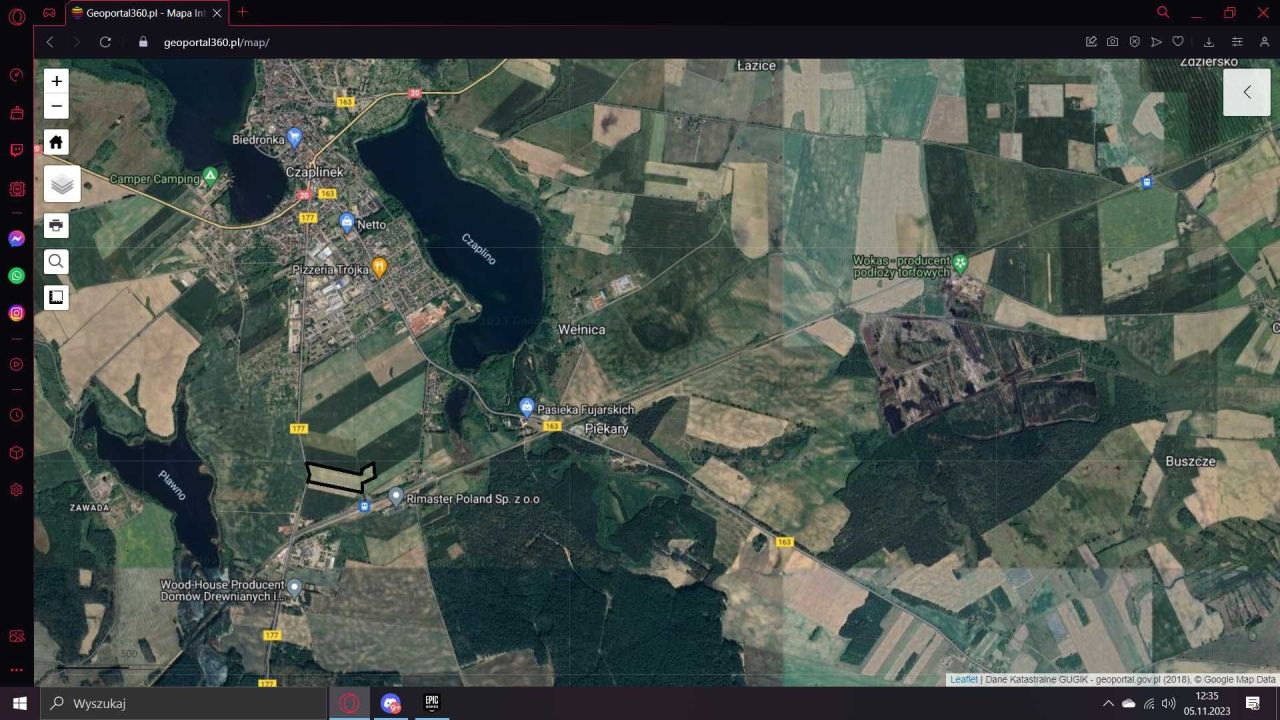Image resolution: width=1280 pixels, height=720 pixels.
Task: Open the My Flow send icon
Action: 1156,42
